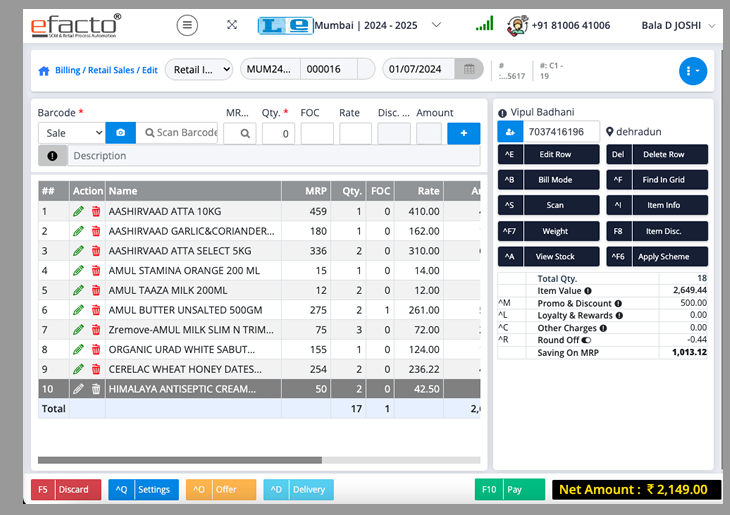Click the Offer button
This screenshot has width=730, height=515.
point(221,489)
